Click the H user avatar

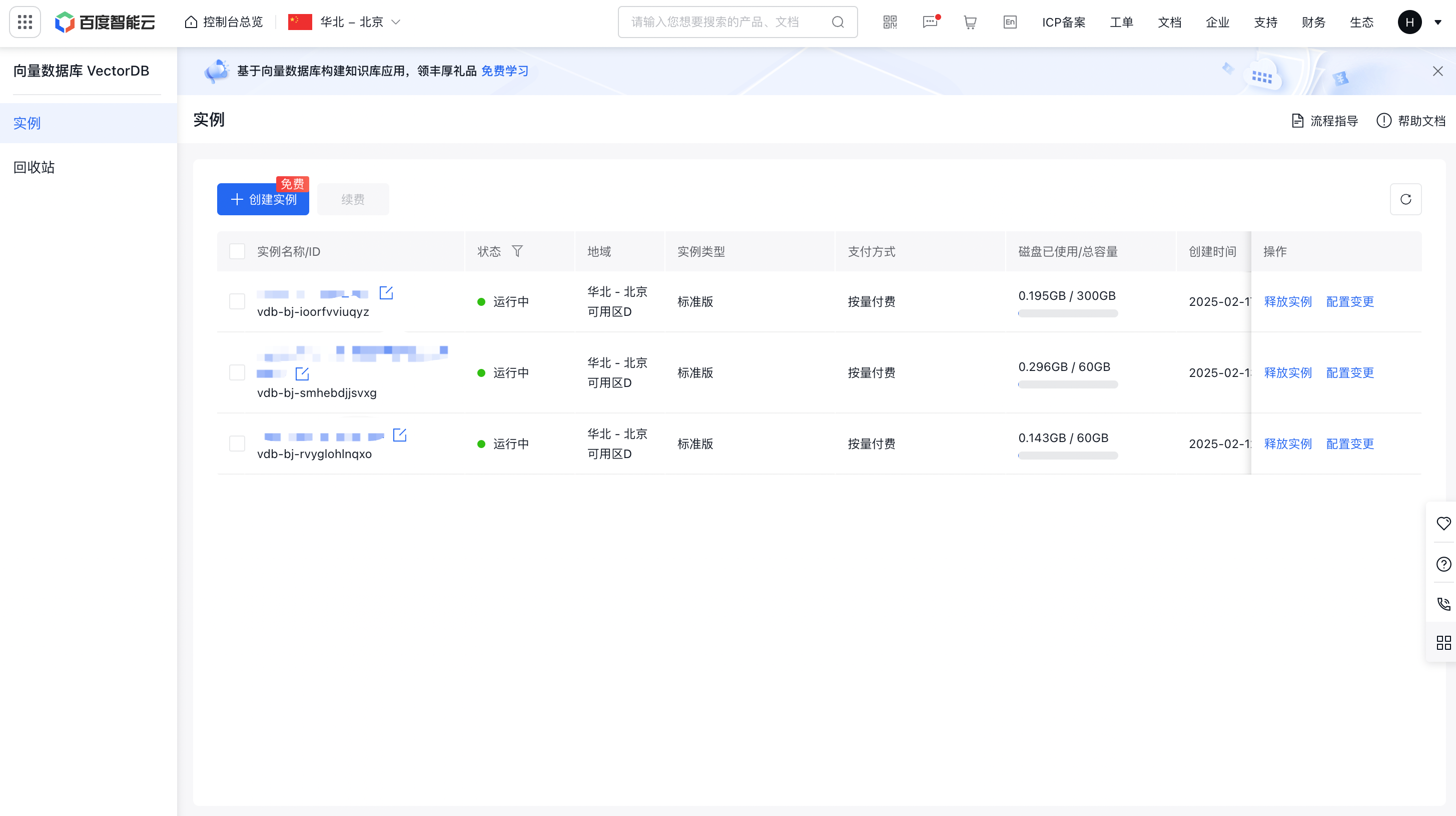coord(1409,22)
